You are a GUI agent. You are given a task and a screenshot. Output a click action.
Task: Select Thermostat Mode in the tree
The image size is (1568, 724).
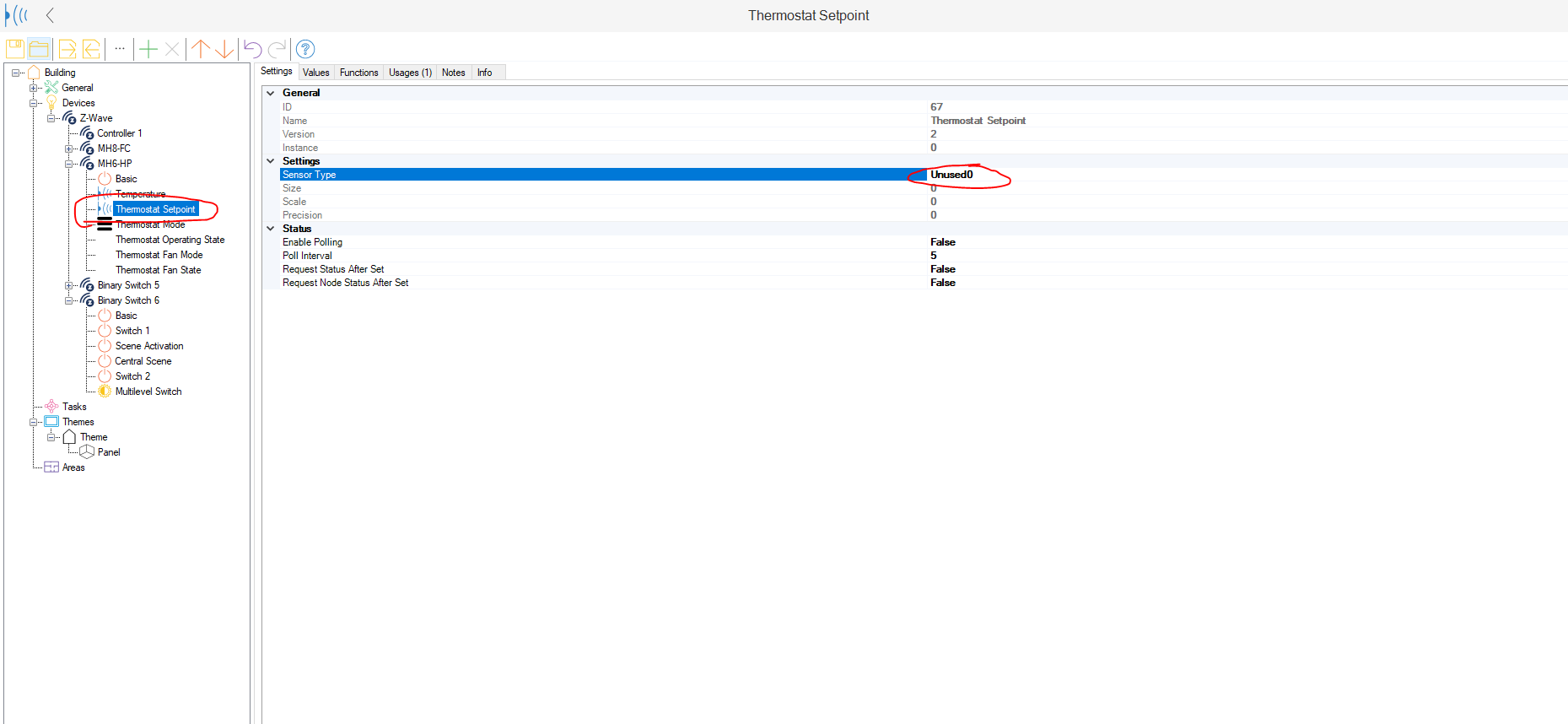pyautogui.click(x=150, y=224)
